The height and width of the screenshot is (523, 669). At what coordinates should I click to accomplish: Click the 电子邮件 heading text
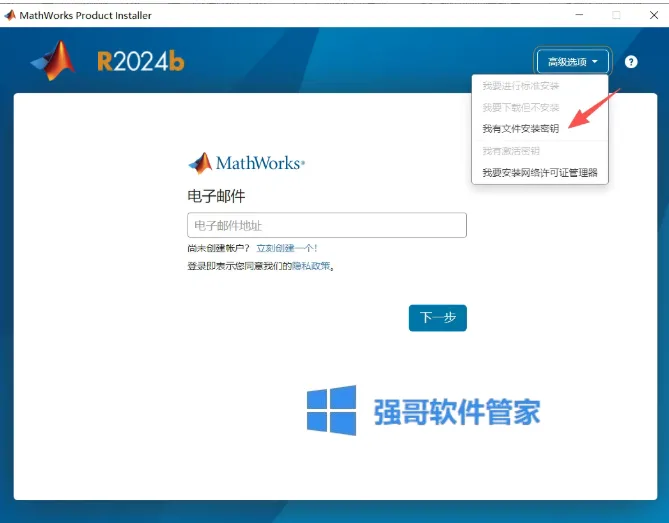coord(216,197)
